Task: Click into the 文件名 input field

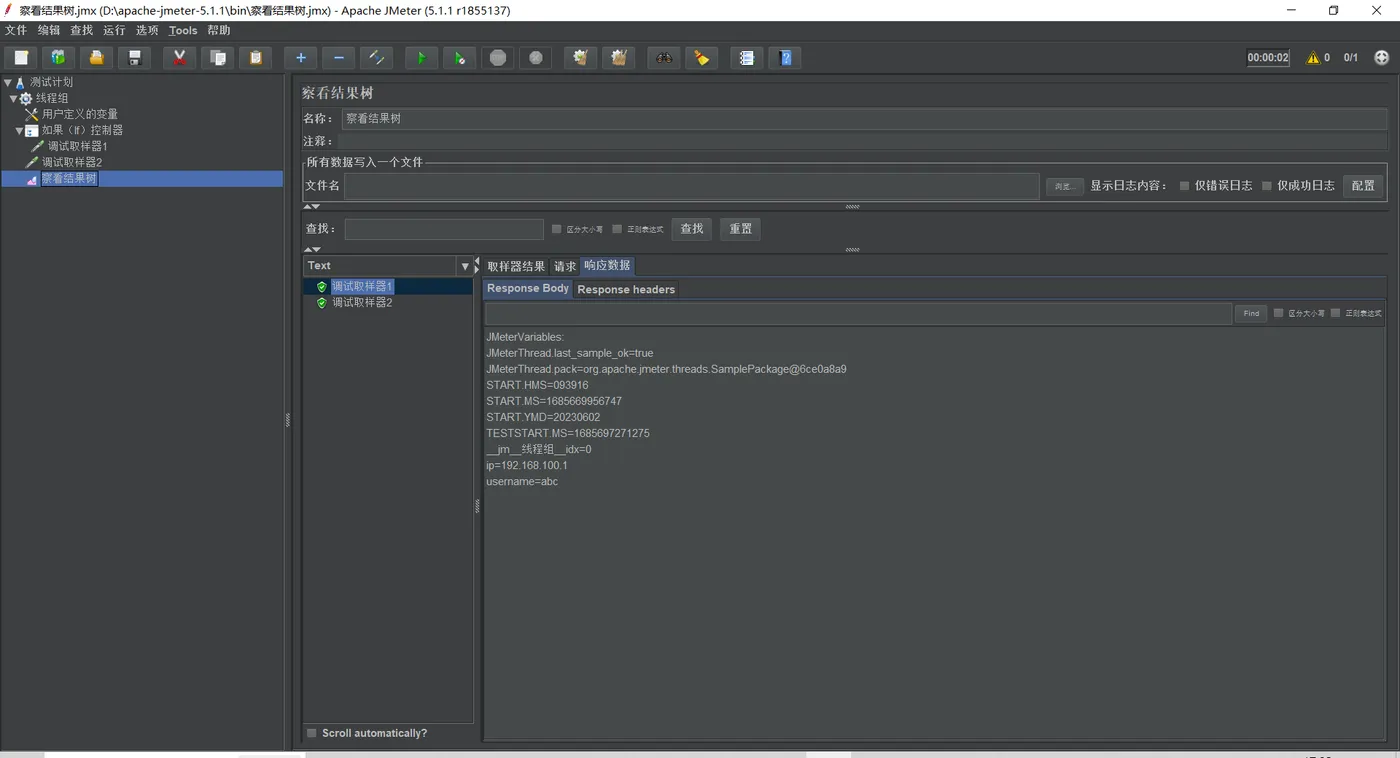Action: pyautogui.click(x=692, y=186)
